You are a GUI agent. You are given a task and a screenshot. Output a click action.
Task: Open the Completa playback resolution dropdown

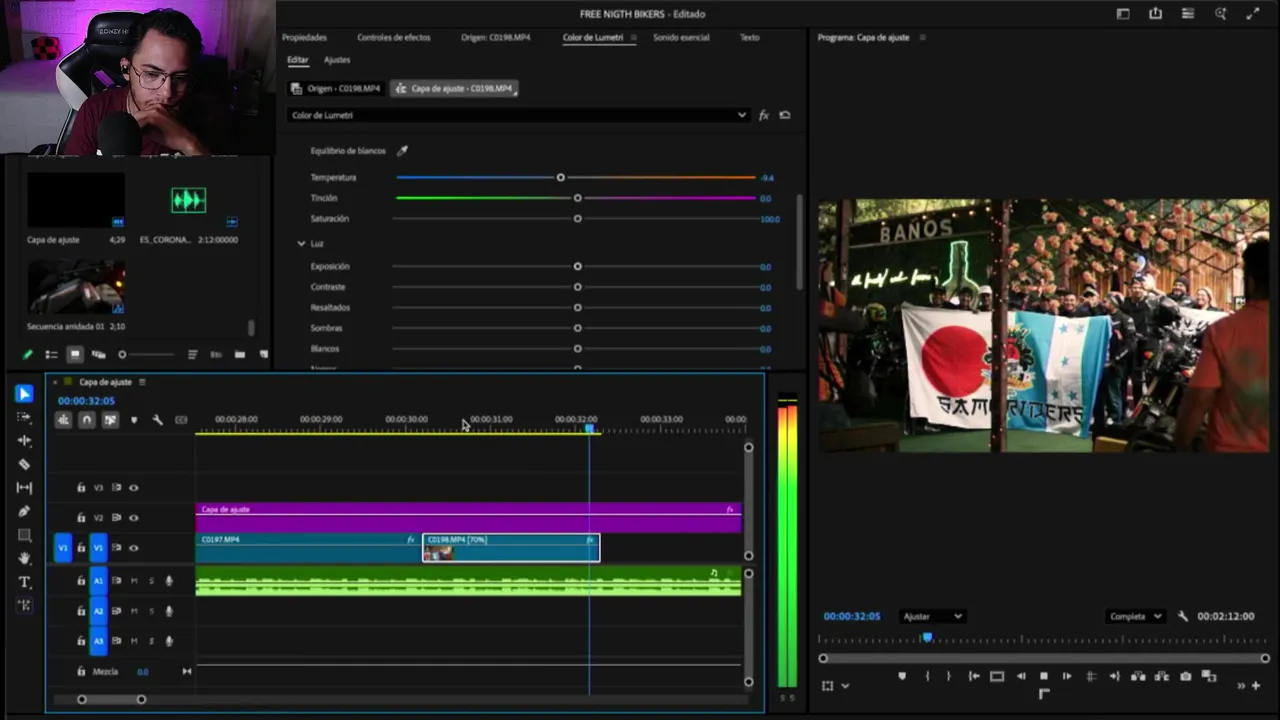1135,616
